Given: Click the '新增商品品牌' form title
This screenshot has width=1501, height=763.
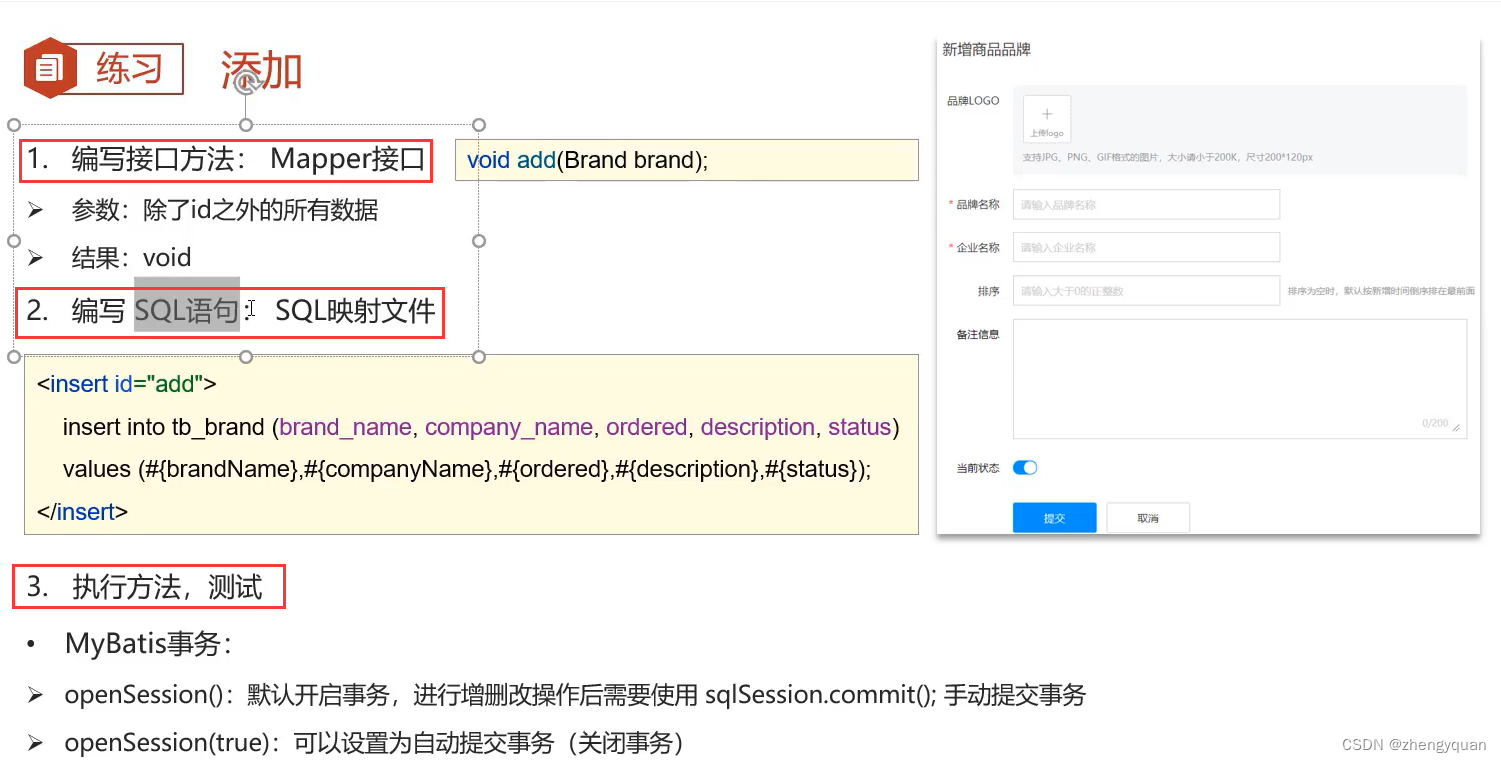Looking at the screenshot, I should pyautogui.click(x=986, y=49).
